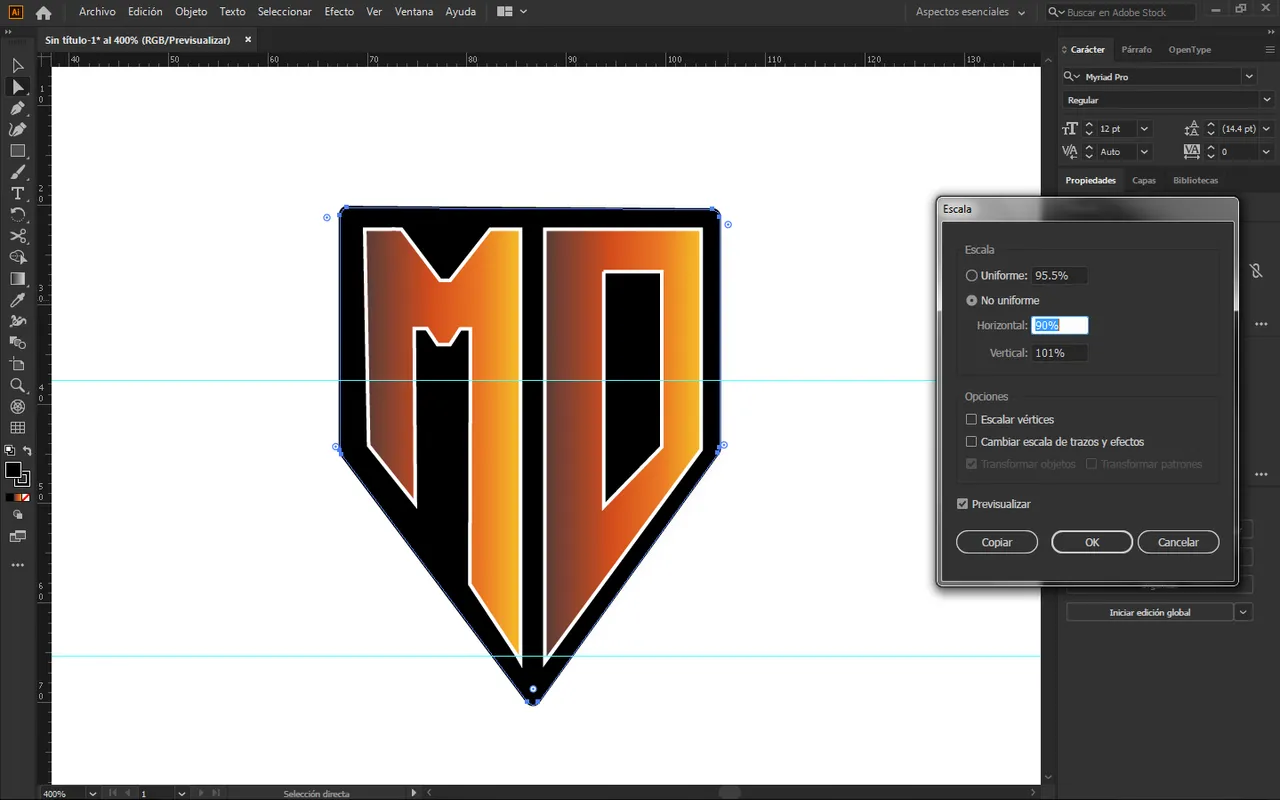The width and height of the screenshot is (1280, 800).
Task: Swap fill and stroke colors
Action: [x=27, y=451]
